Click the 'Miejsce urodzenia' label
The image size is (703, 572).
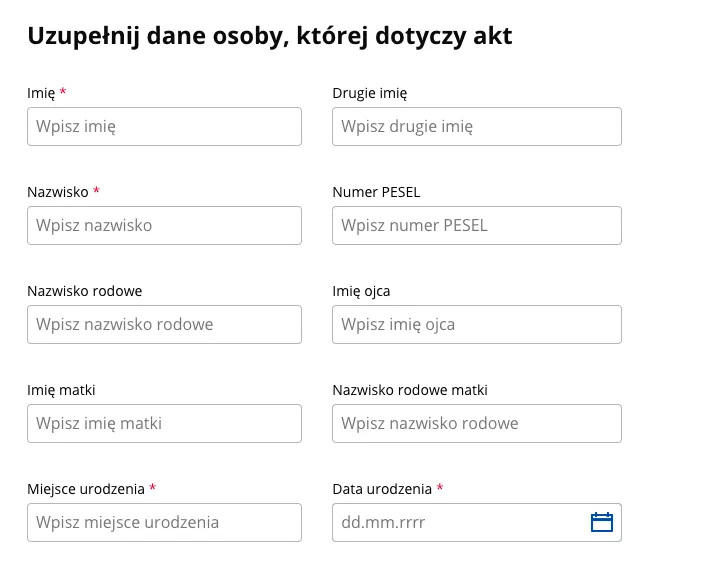[x=85, y=489]
